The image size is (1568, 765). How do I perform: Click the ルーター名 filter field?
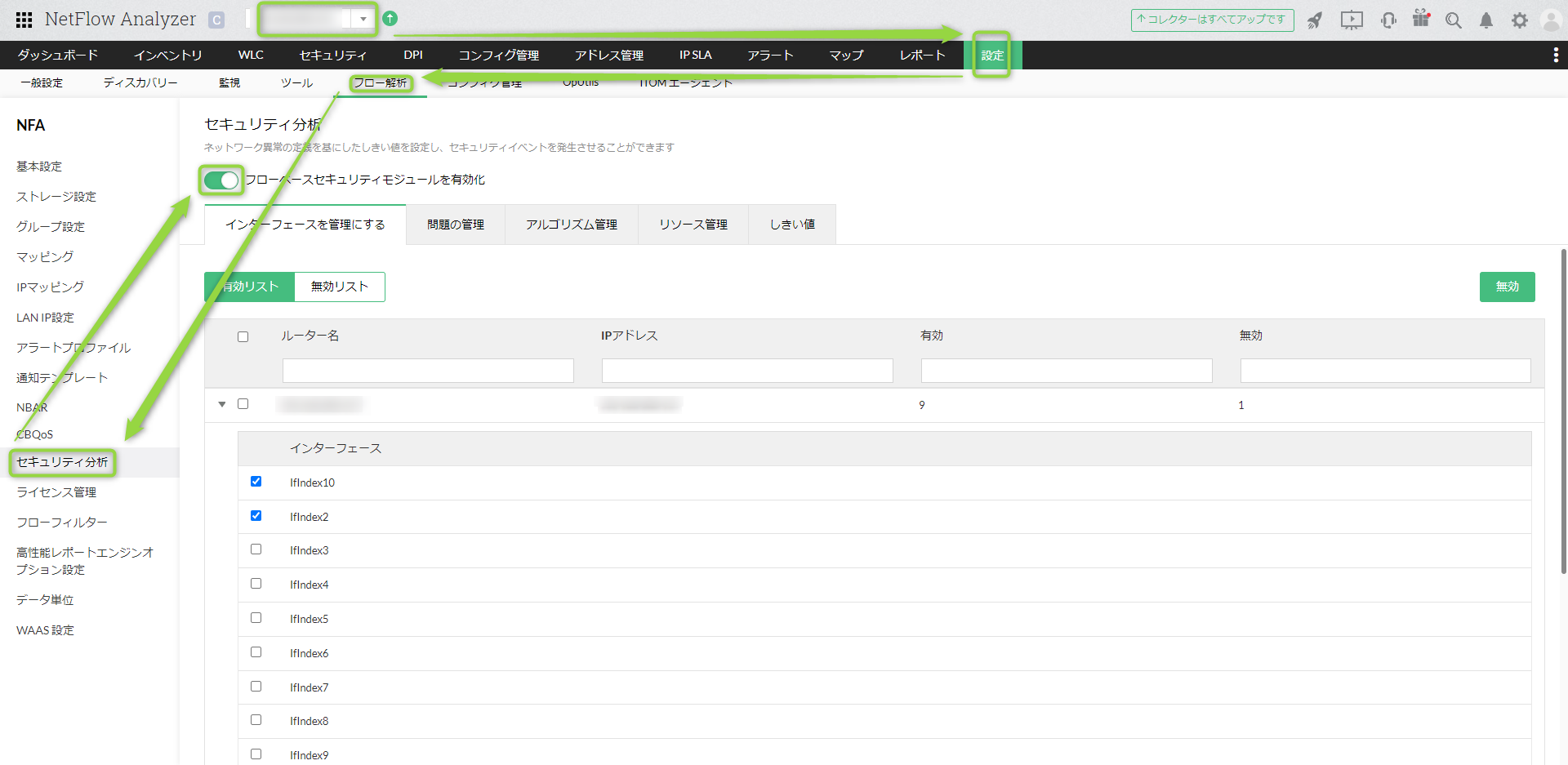pyautogui.click(x=428, y=371)
